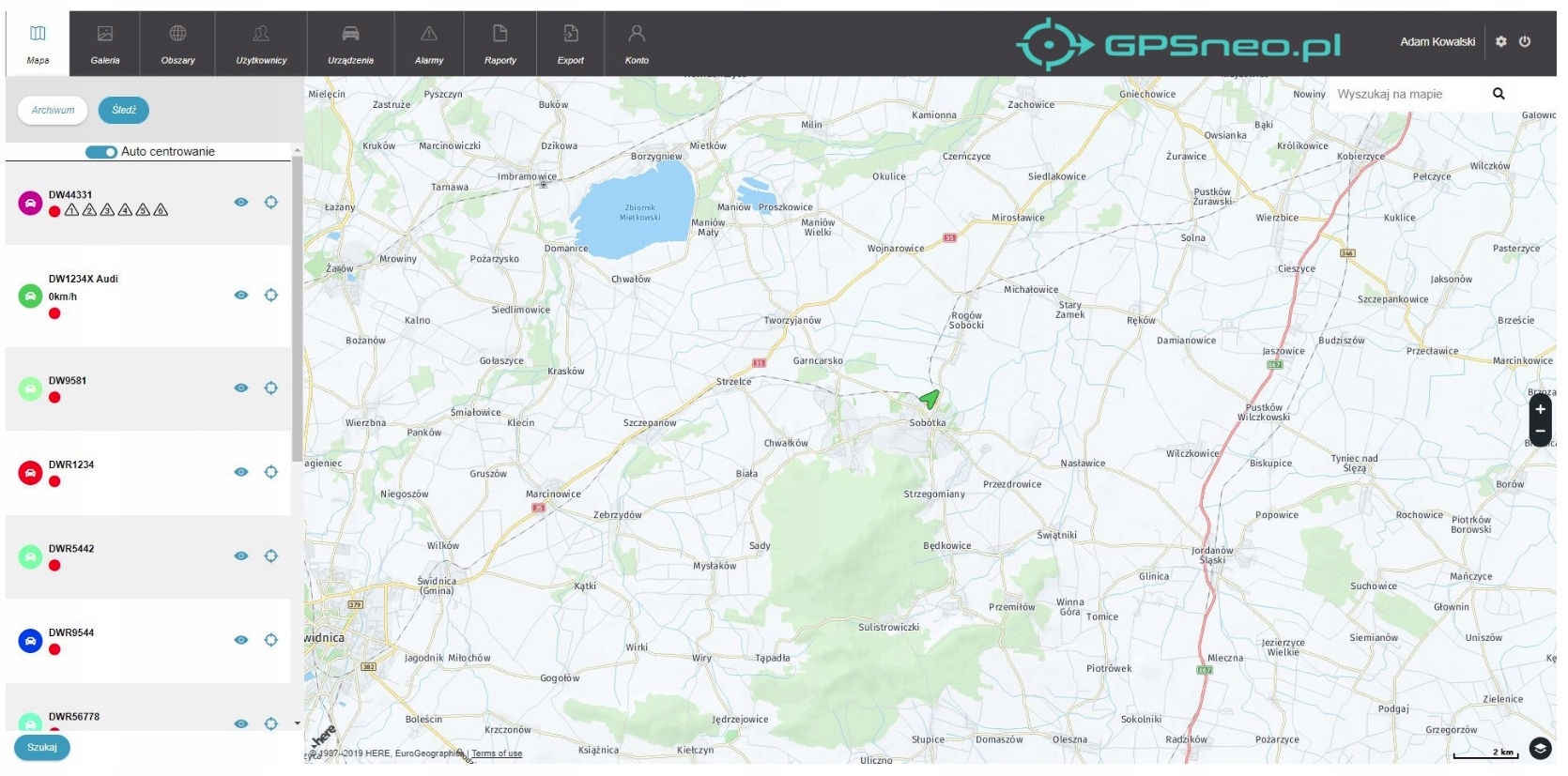
Task: Open the Mapa tab
Action: click(x=38, y=43)
